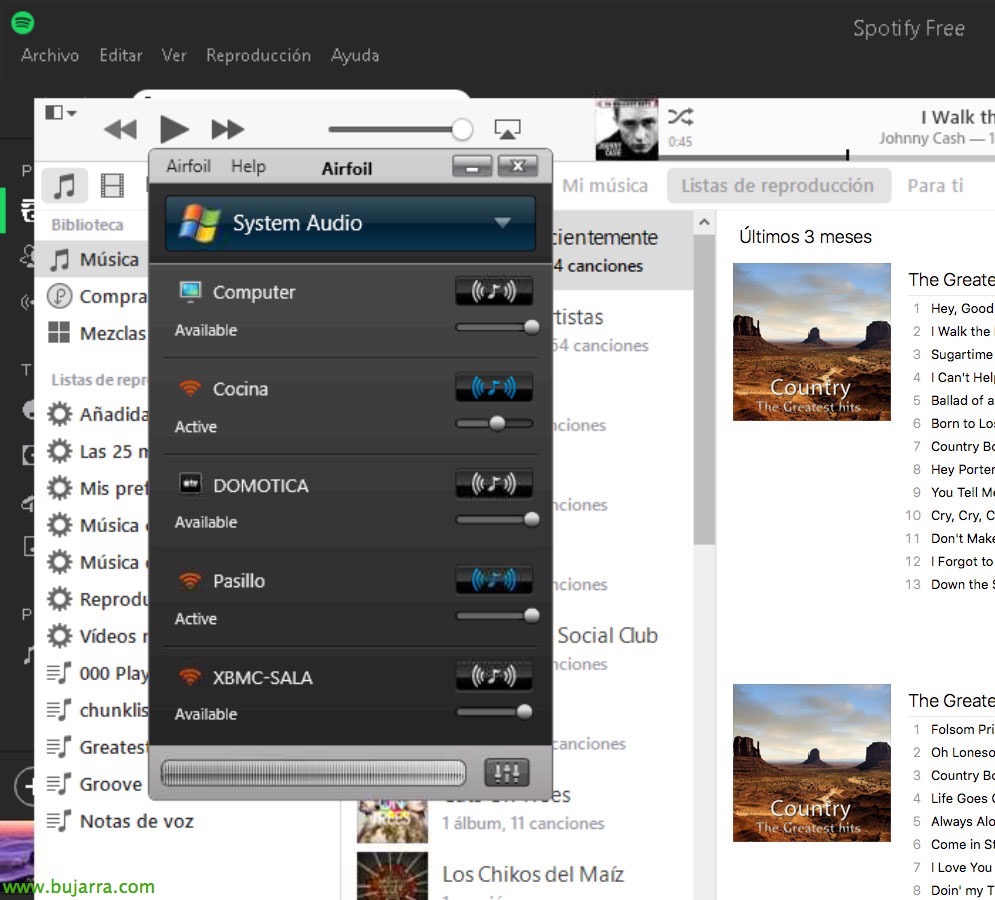995x900 pixels.
Task: Select track 2 I Walk the
Action: pos(952,331)
